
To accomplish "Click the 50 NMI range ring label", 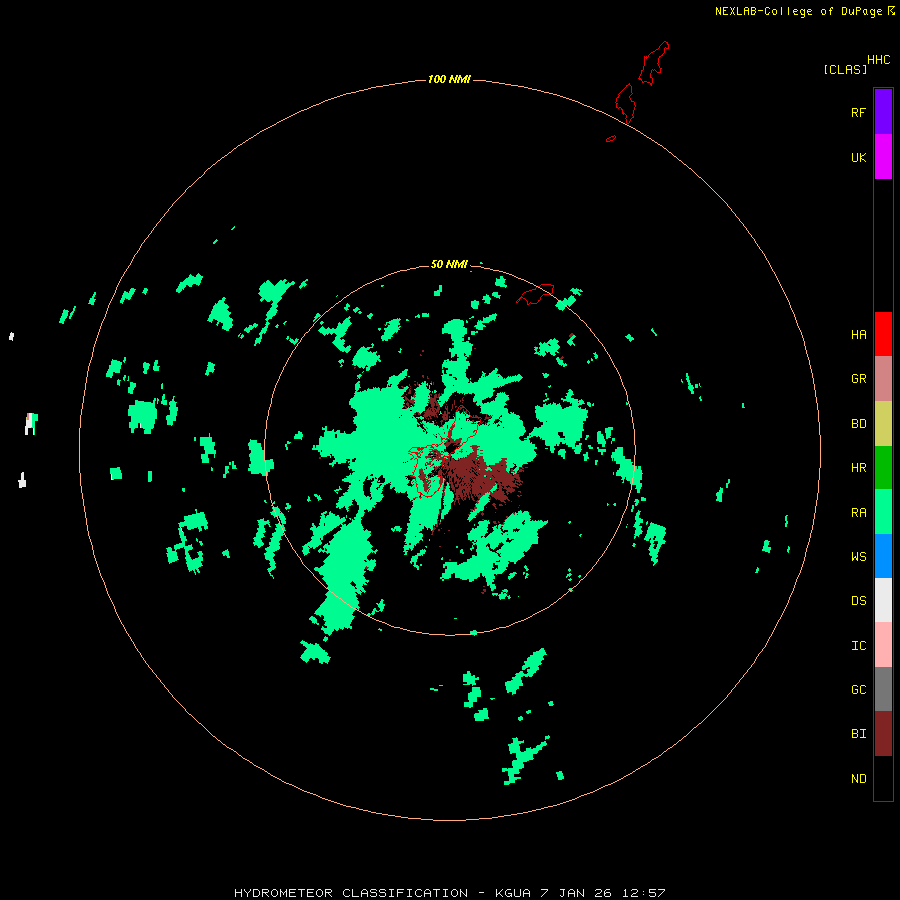I will point(449,264).
